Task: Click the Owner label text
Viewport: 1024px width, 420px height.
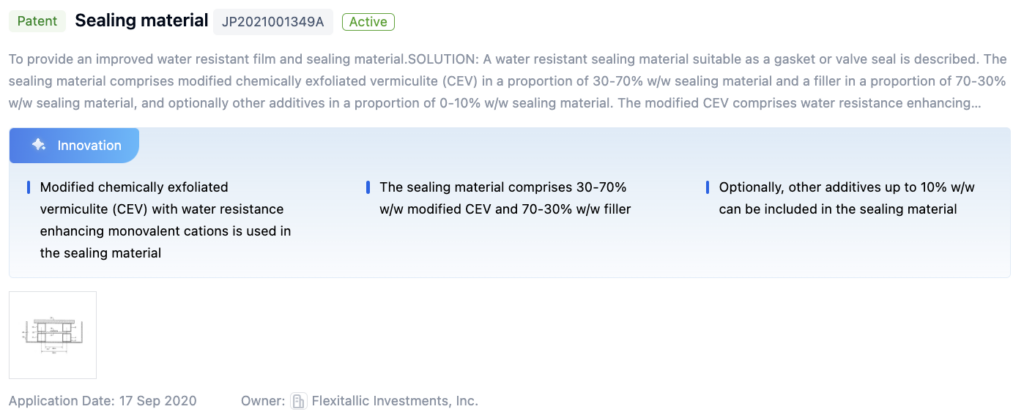Action: click(x=263, y=401)
